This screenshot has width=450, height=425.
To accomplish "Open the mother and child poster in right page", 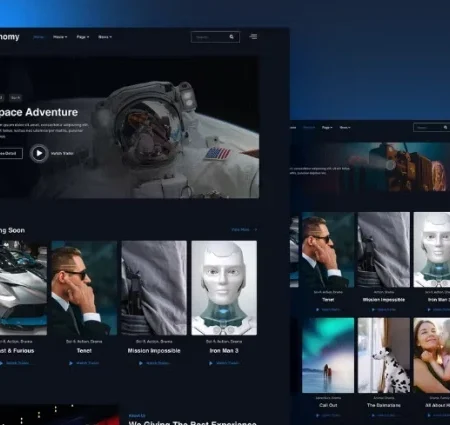I will point(432,355).
